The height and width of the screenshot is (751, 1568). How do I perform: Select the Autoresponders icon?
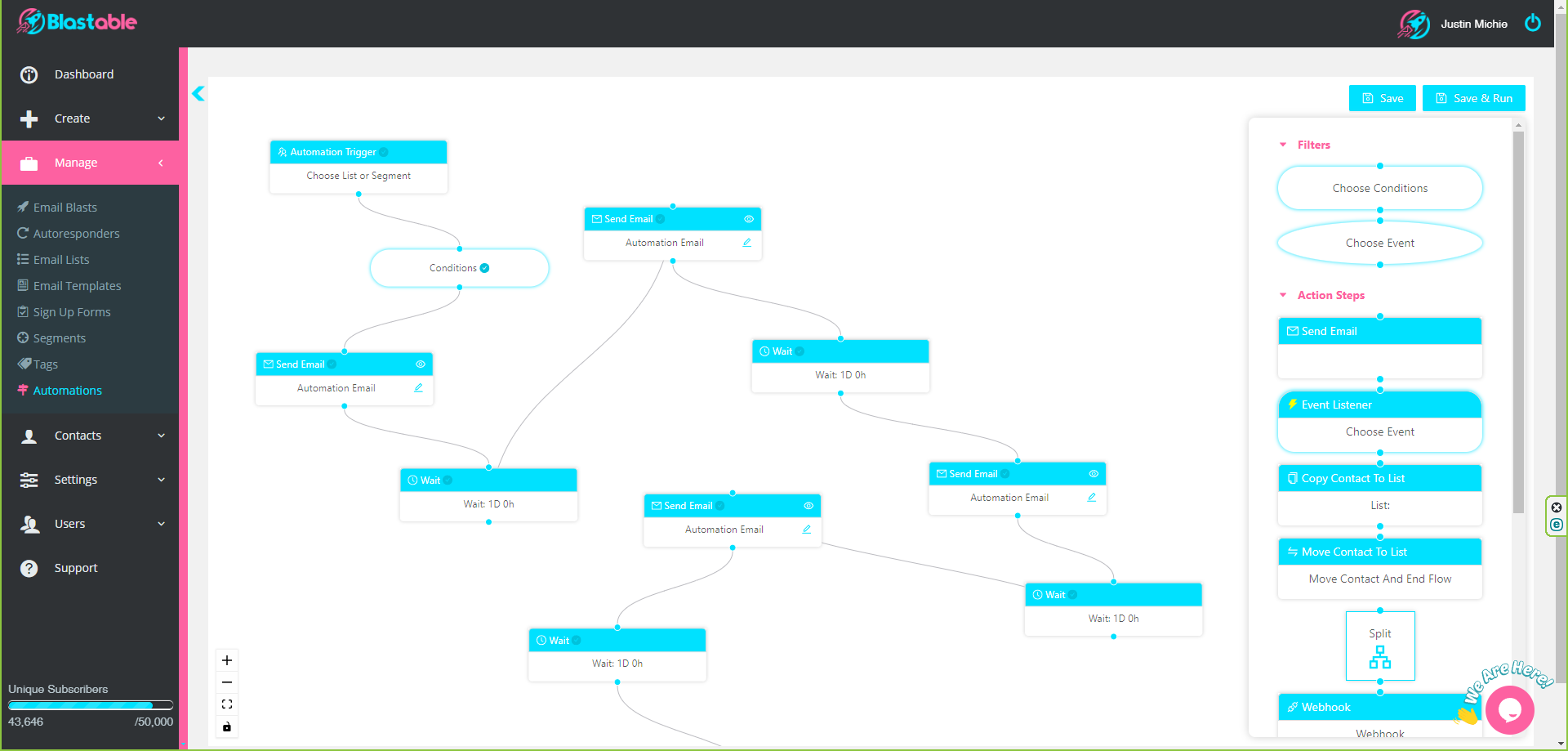[23, 233]
